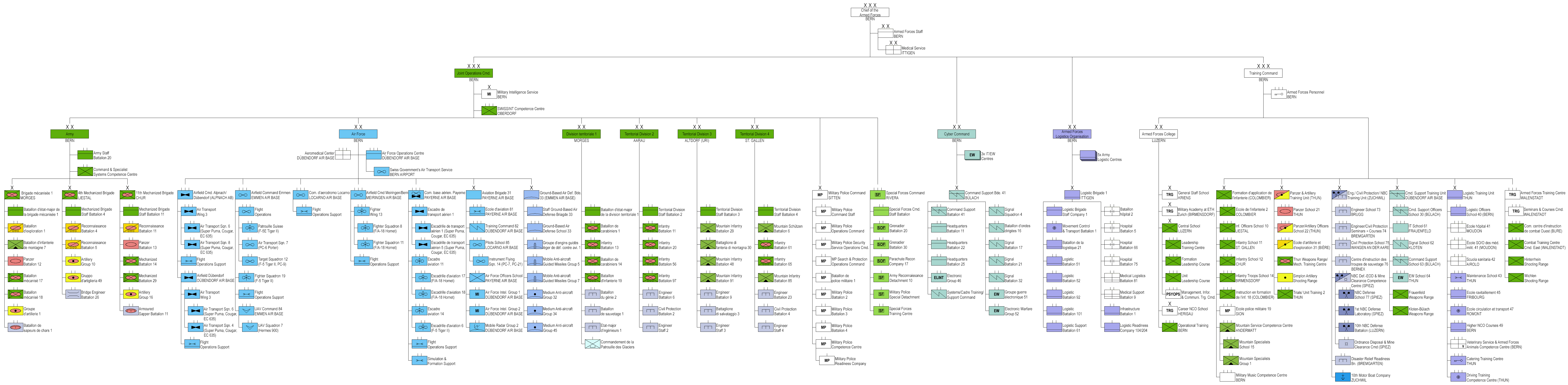
Task: Click the MP icon of Military Police Command
Action: tap(820, 195)
